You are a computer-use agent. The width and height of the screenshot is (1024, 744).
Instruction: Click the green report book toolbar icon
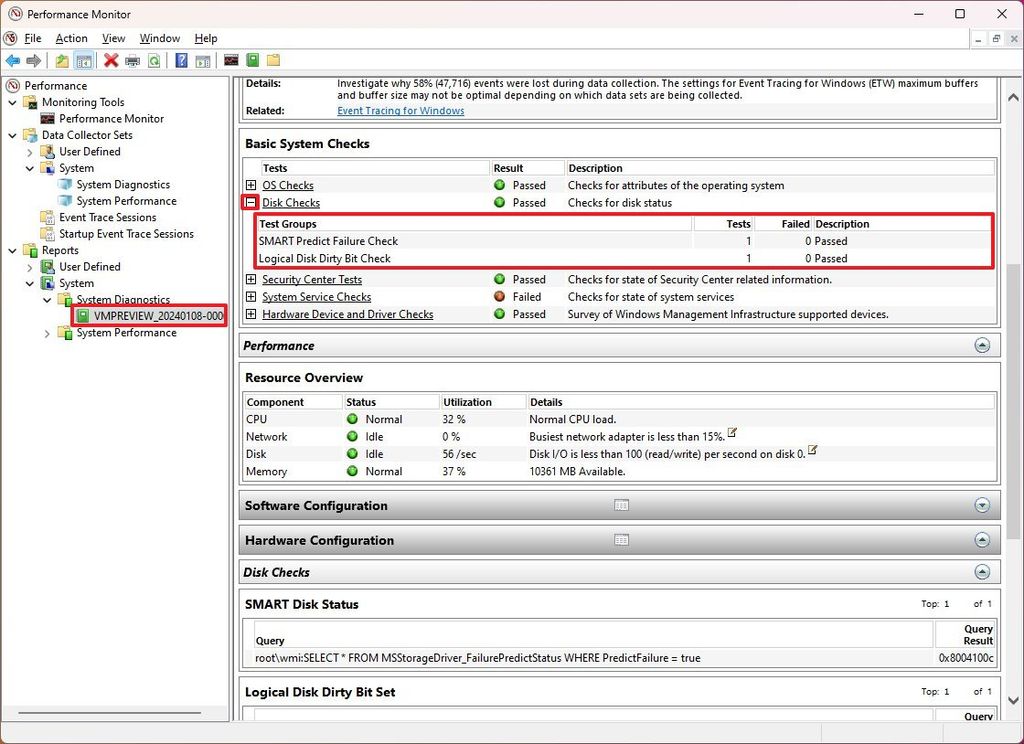coord(252,61)
